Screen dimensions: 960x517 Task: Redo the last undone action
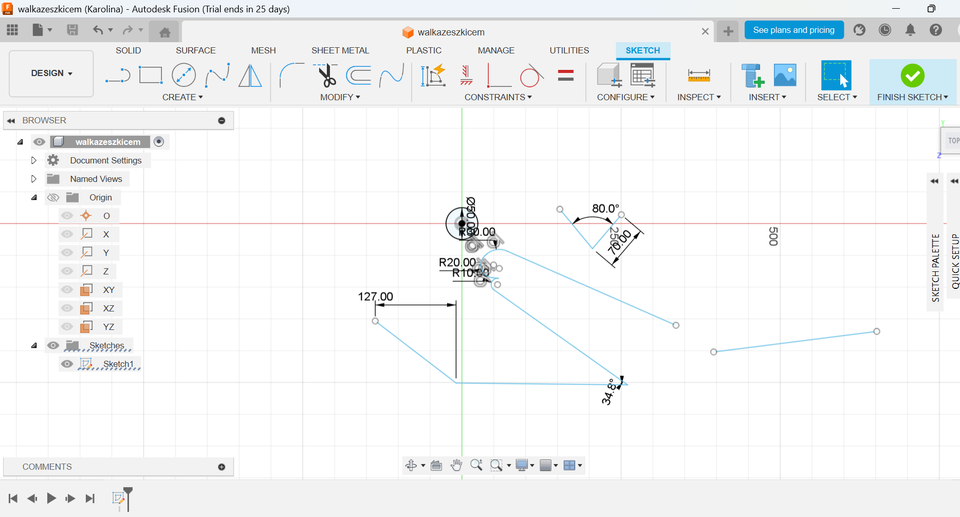tap(127, 30)
